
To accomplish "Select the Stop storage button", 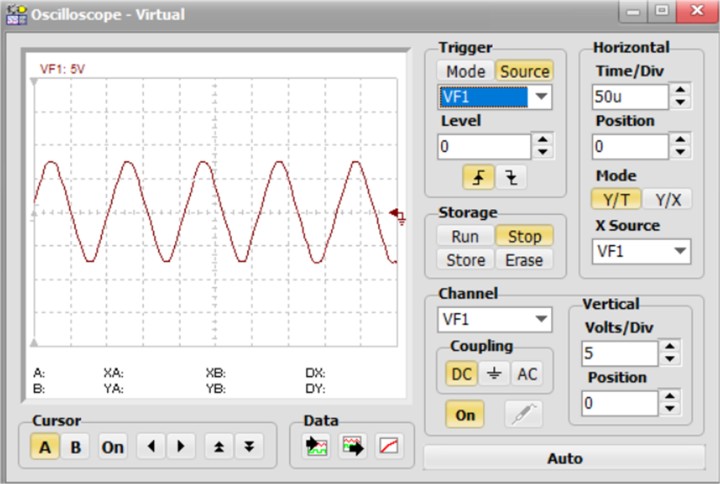I will pyautogui.click(x=524, y=236).
